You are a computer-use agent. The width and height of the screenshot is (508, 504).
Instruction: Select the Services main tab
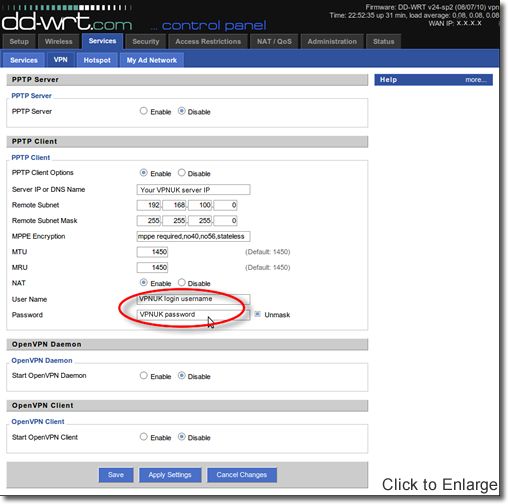coord(102,41)
